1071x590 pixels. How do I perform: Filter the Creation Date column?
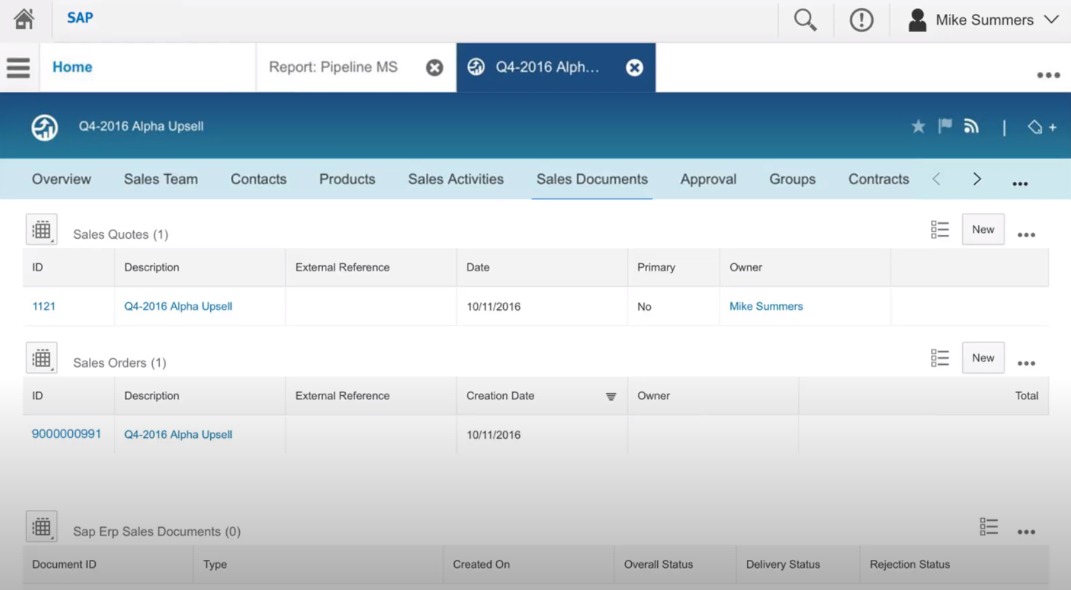611,396
